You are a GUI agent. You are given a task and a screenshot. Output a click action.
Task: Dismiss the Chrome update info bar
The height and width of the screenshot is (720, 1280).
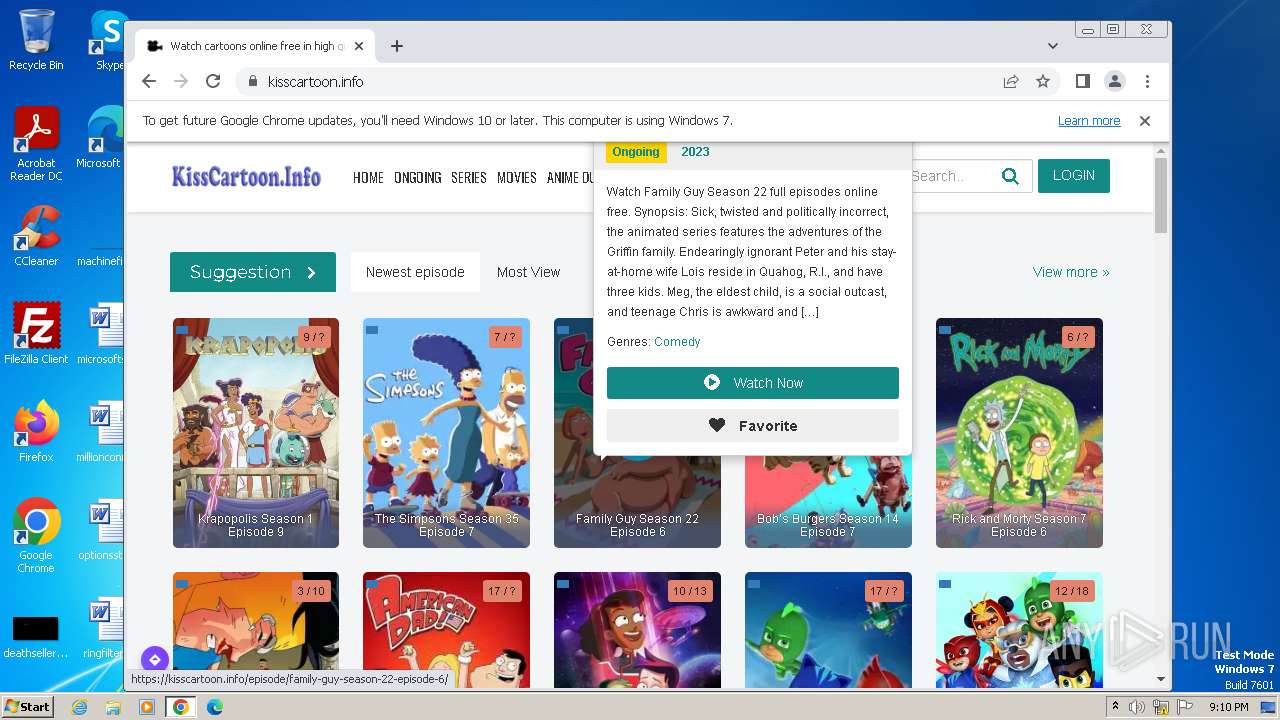pos(1145,121)
